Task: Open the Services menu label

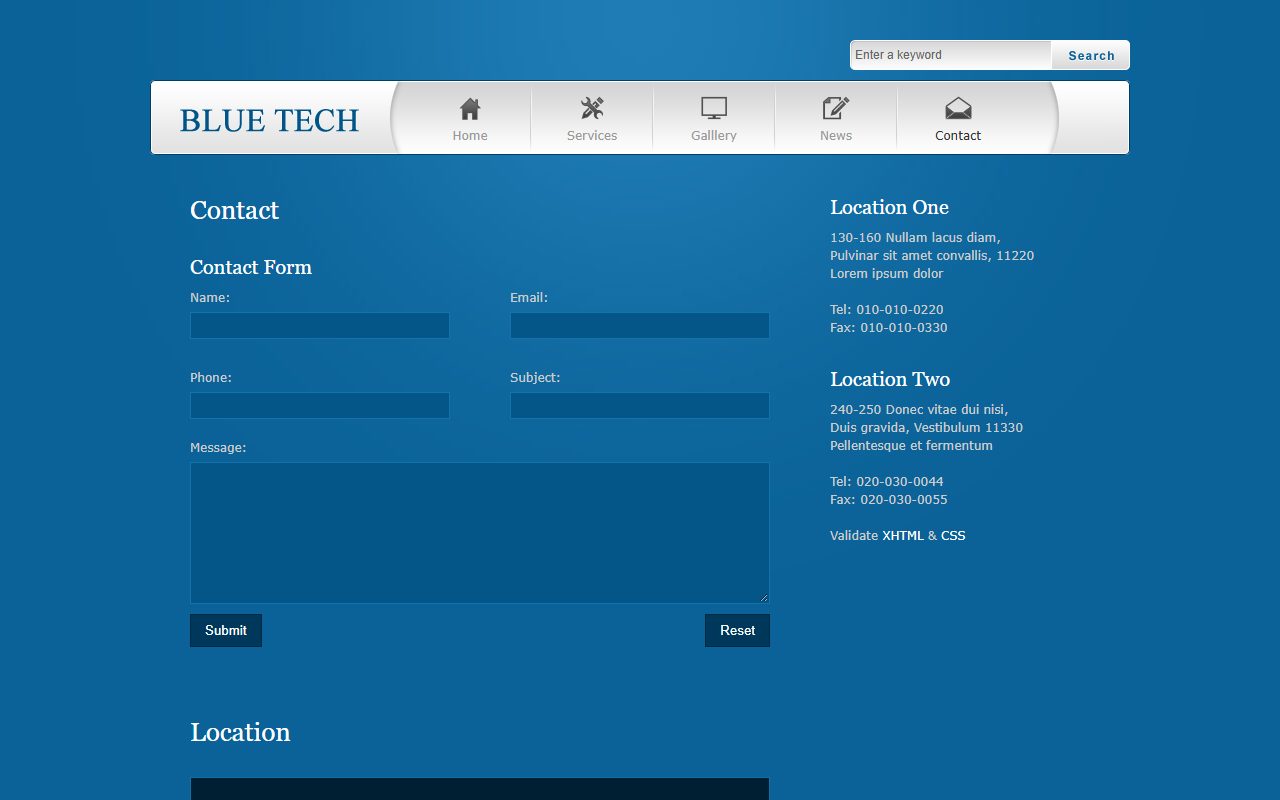Action: pos(592,136)
